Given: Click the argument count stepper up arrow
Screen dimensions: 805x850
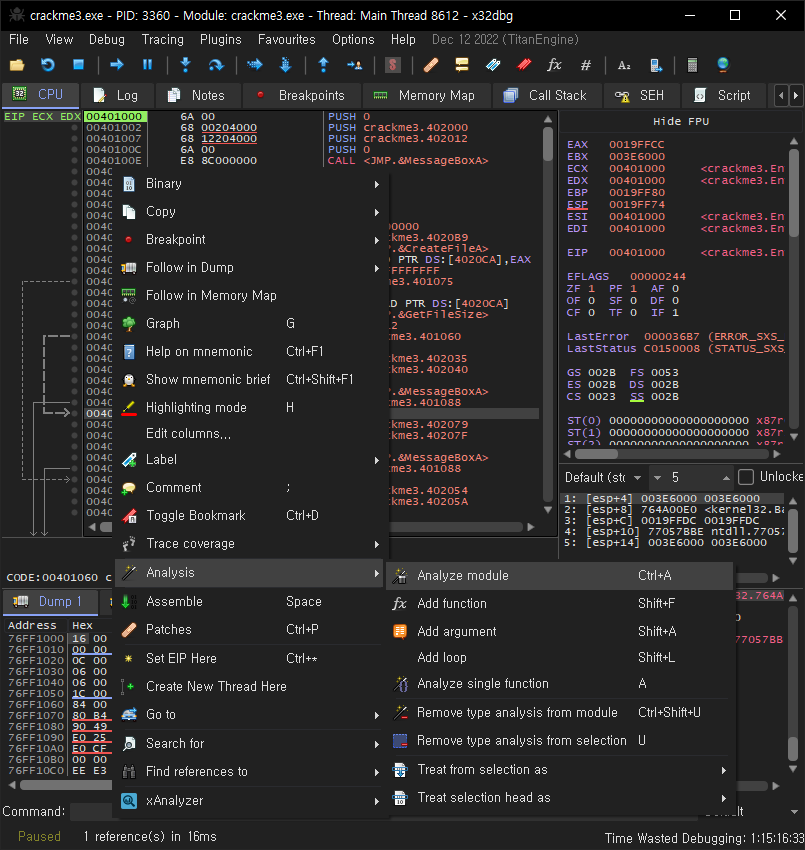Looking at the screenshot, I should pyautogui.click(x=726, y=478).
